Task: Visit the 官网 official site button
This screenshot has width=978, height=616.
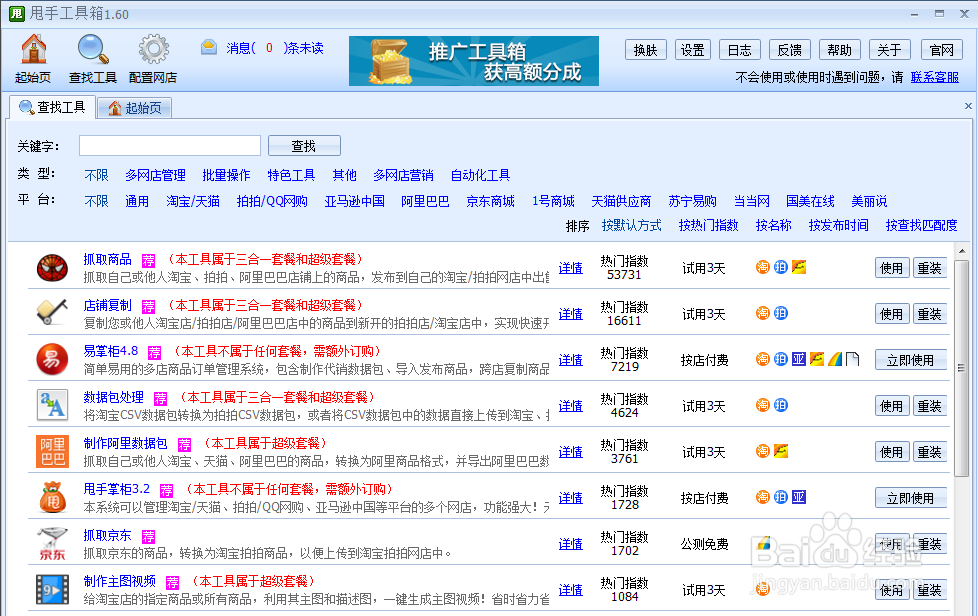Action: (x=942, y=50)
